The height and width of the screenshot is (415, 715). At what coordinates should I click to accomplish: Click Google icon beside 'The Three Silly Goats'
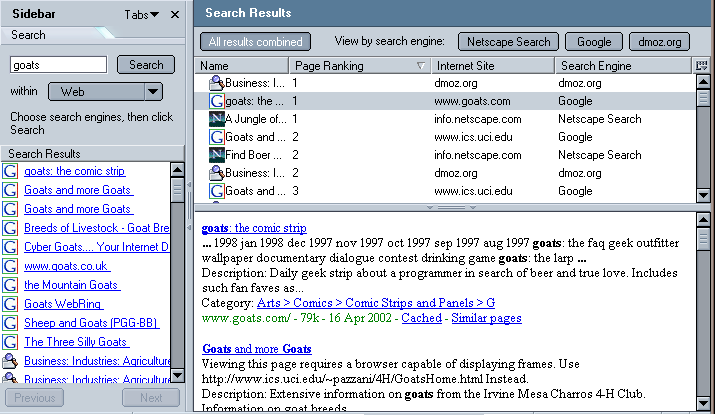tap(11, 342)
